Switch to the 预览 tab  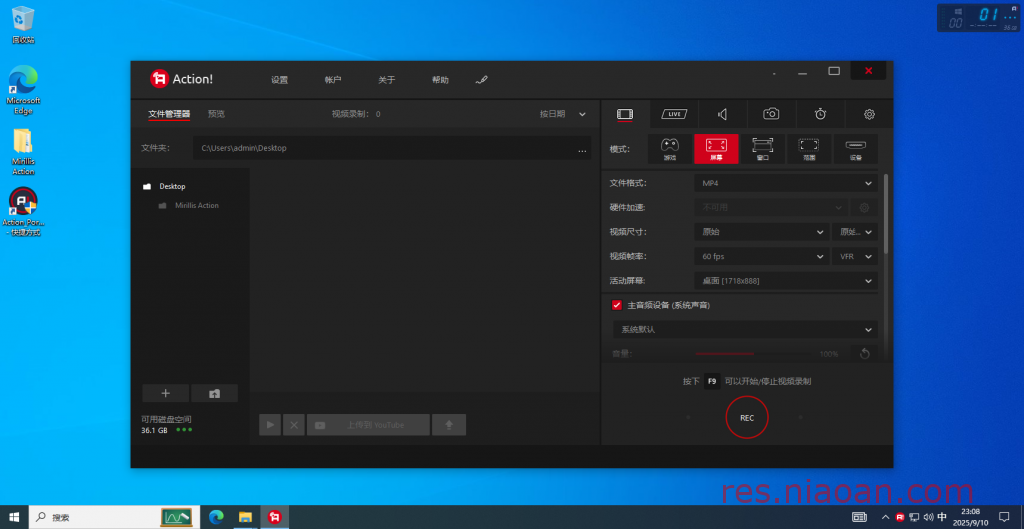216,114
